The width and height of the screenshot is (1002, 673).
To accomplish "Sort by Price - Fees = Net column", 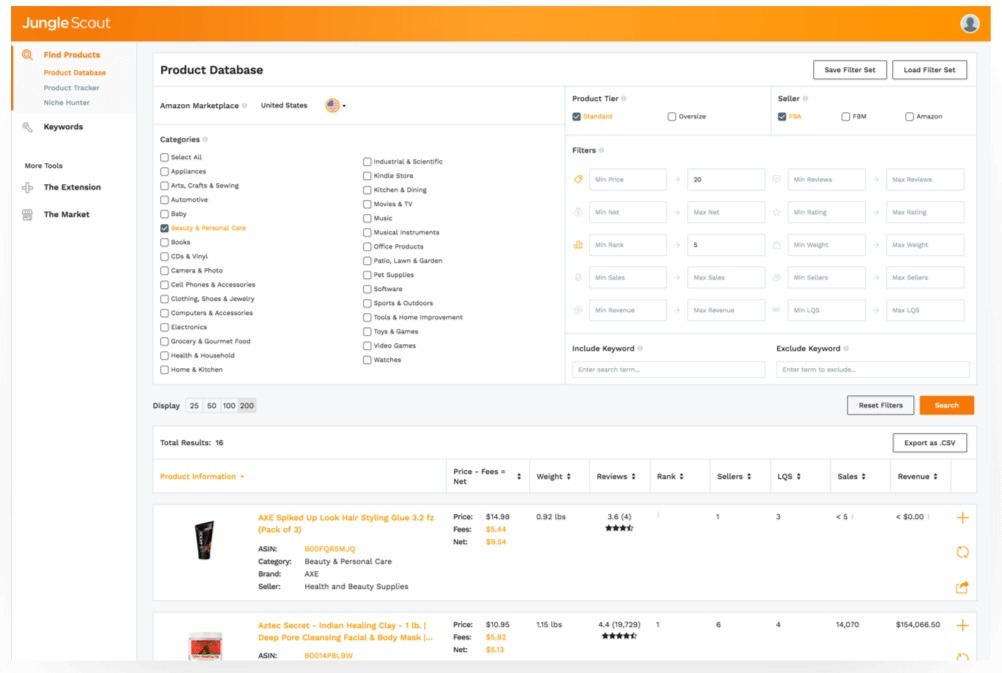I will click(x=519, y=477).
